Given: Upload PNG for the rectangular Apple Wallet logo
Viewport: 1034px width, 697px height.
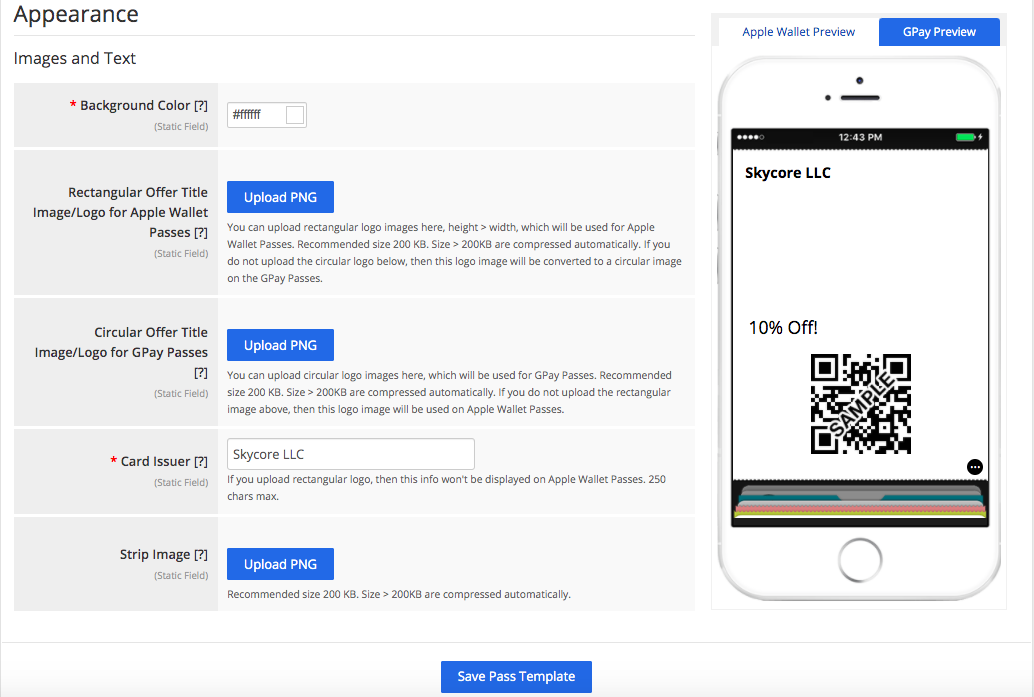Looking at the screenshot, I should (x=280, y=197).
